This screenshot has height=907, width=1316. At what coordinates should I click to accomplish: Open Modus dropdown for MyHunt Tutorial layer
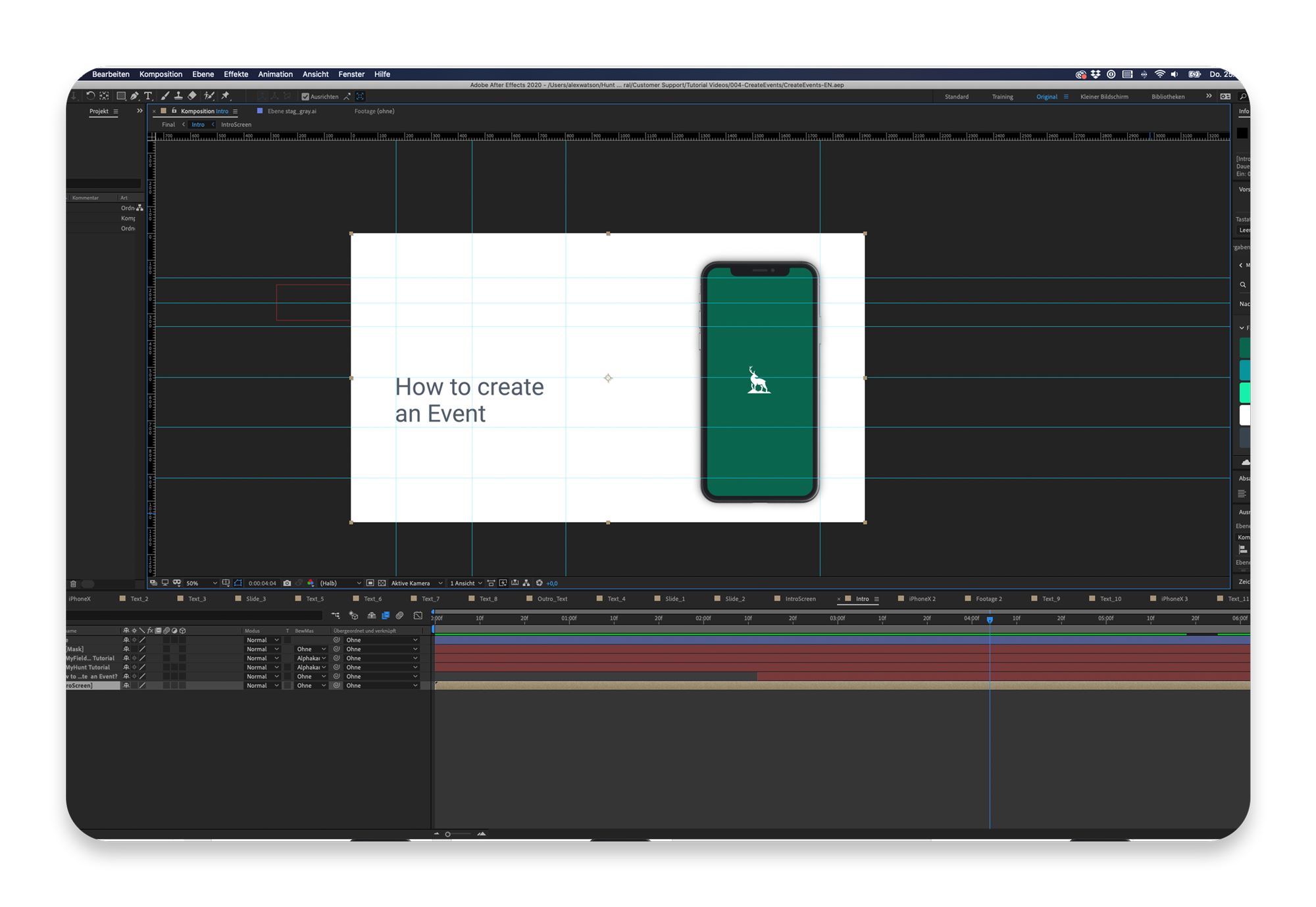pyautogui.click(x=263, y=668)
